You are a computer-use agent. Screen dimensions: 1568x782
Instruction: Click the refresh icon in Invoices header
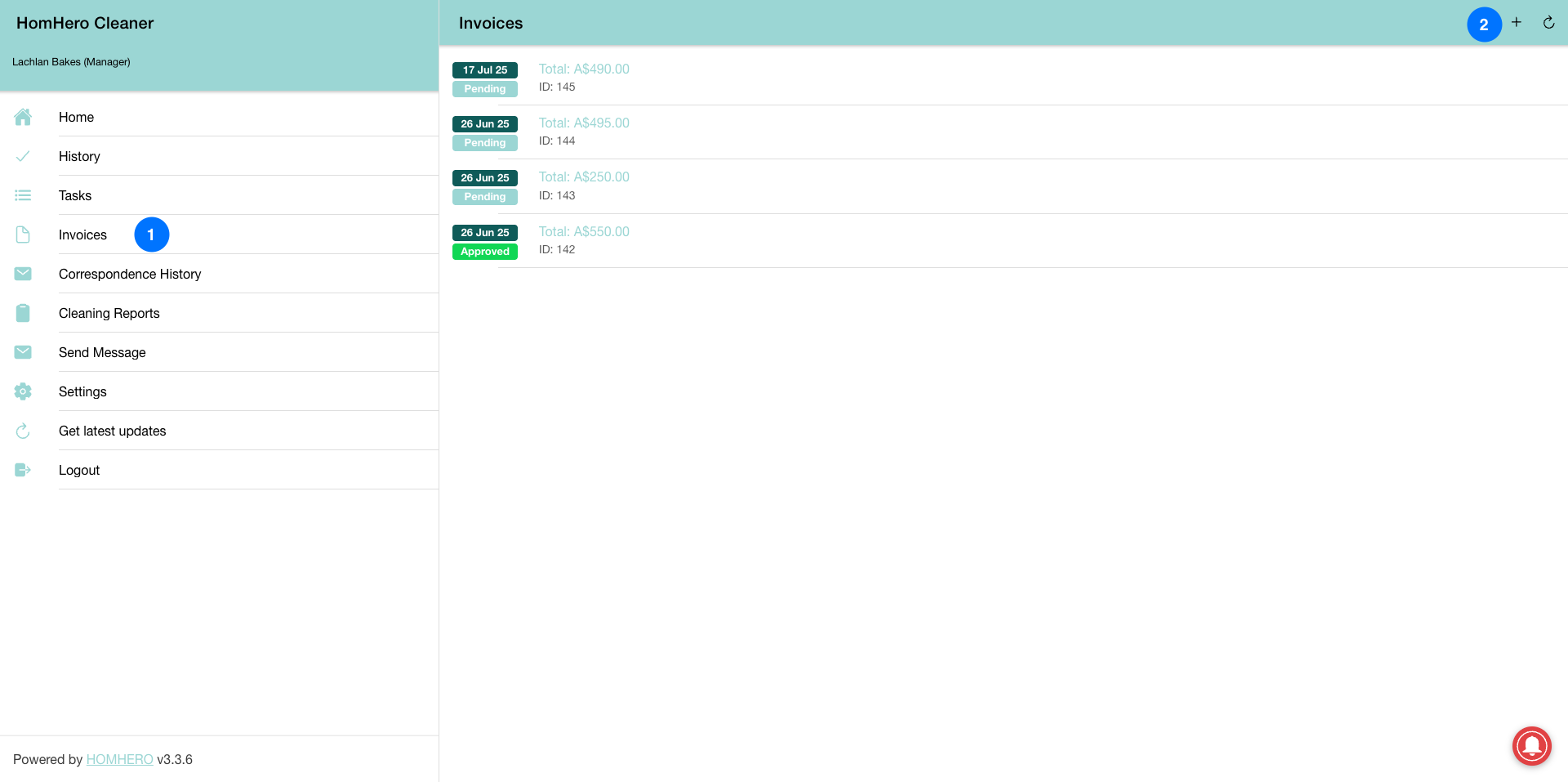click(1548, 23)
